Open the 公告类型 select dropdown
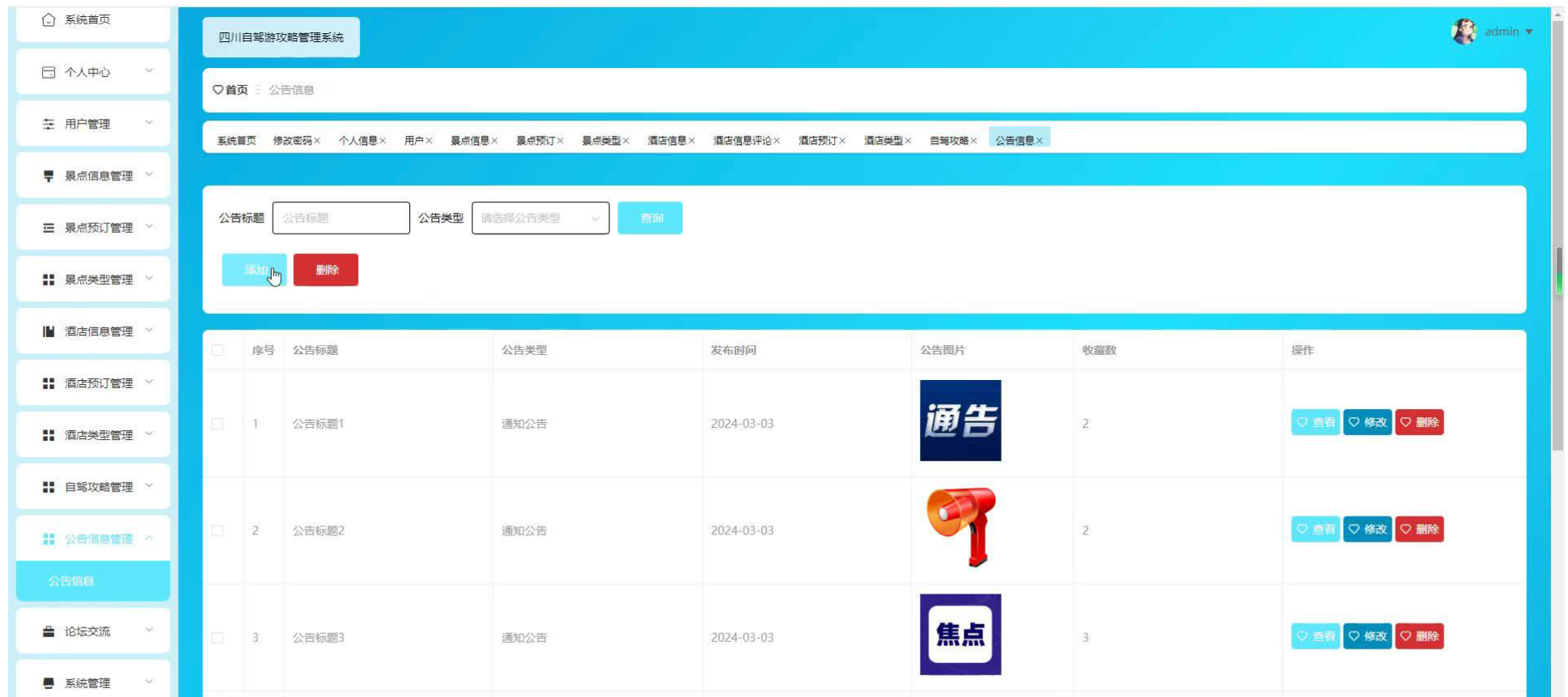1568x697 pixels. pyautogui.click(x=540, y=218)
